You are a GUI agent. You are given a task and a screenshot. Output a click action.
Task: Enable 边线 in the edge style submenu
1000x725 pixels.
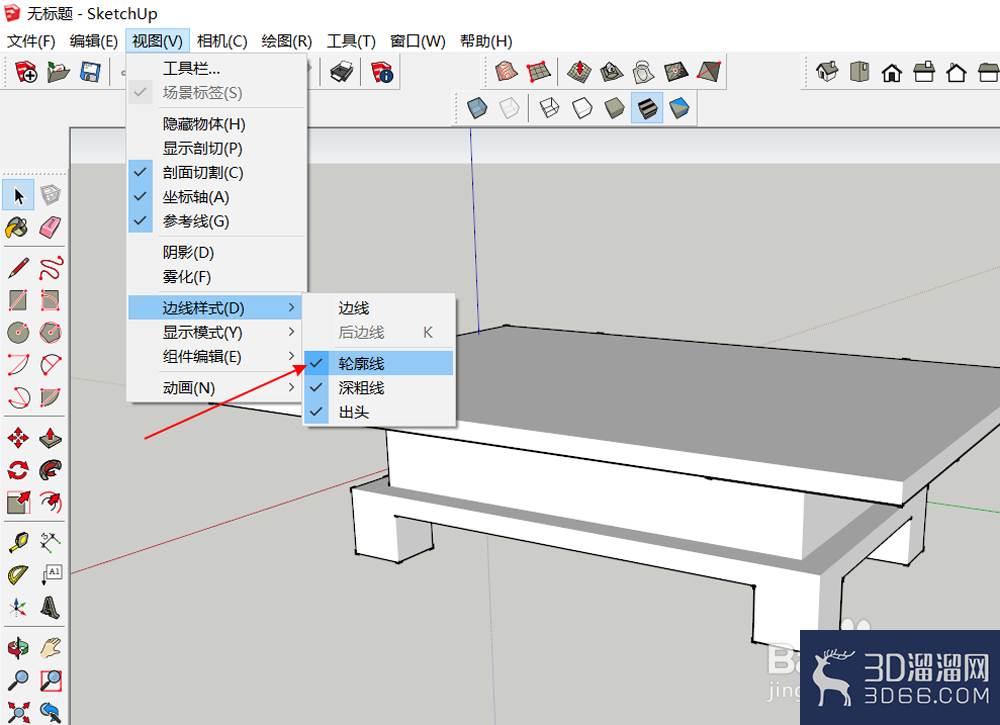point(379,308)
